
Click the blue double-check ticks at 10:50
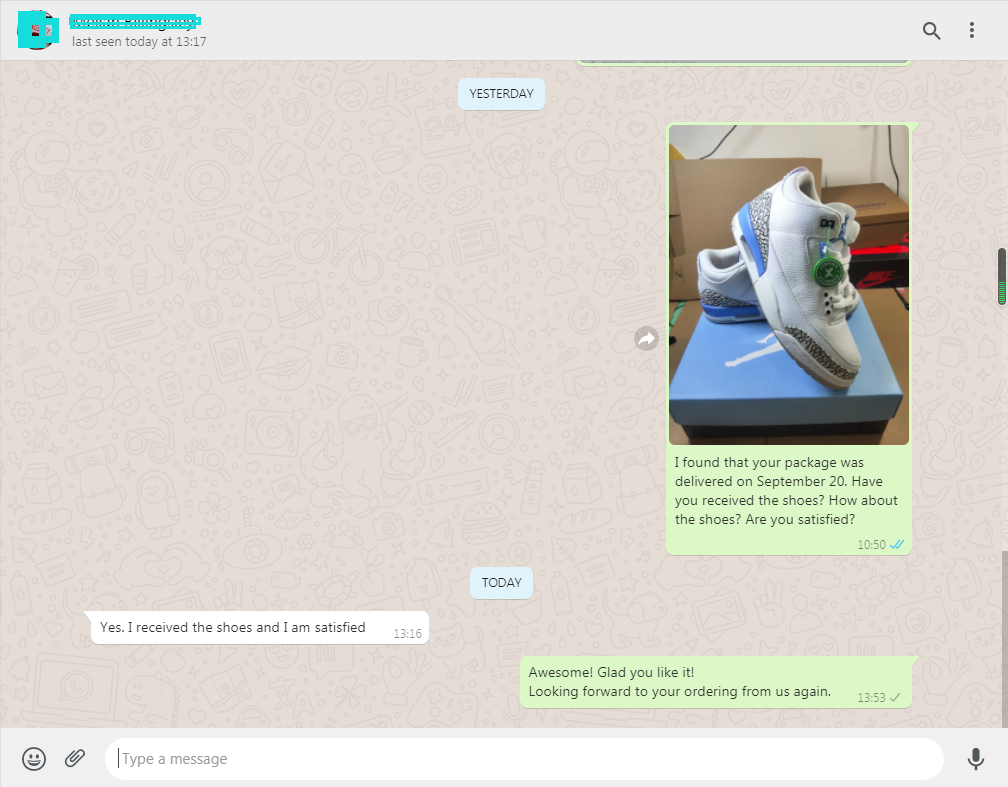897,545
